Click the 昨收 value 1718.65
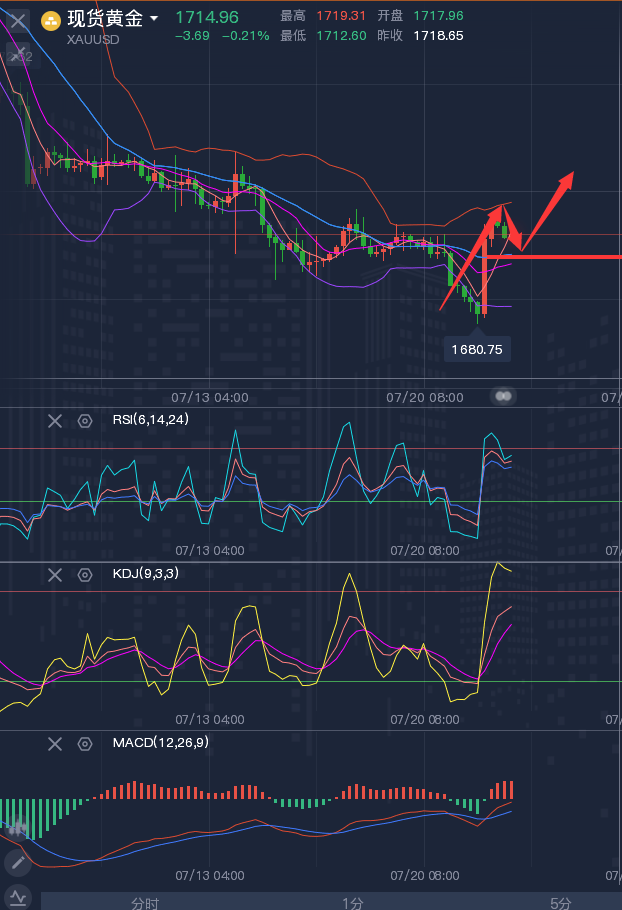 tap(438, 35)
